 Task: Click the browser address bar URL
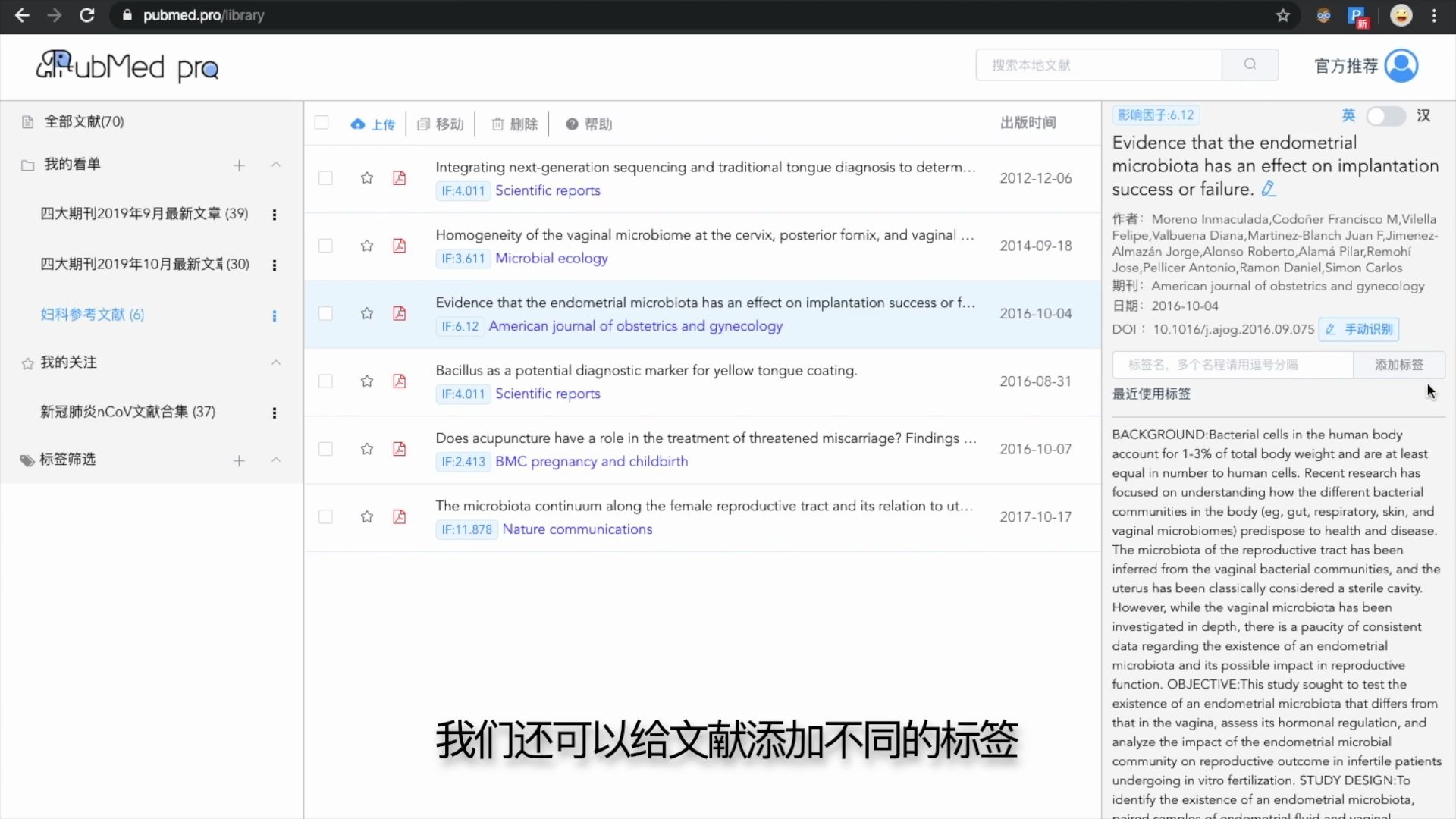pos(203,15)
